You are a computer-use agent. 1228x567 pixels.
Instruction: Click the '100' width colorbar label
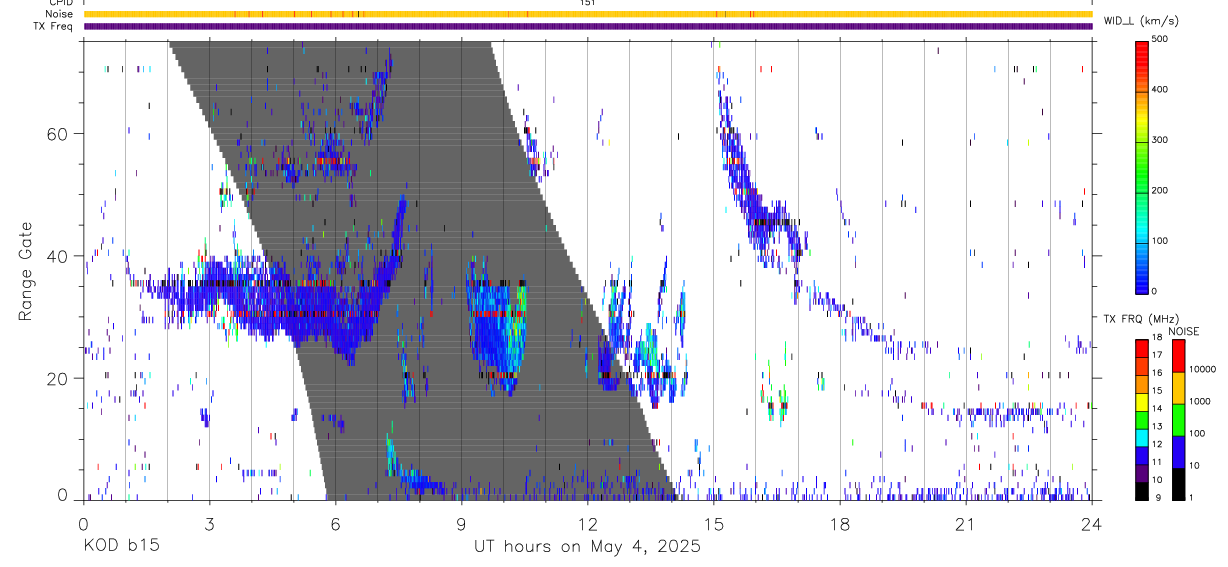click(1159, 241)
